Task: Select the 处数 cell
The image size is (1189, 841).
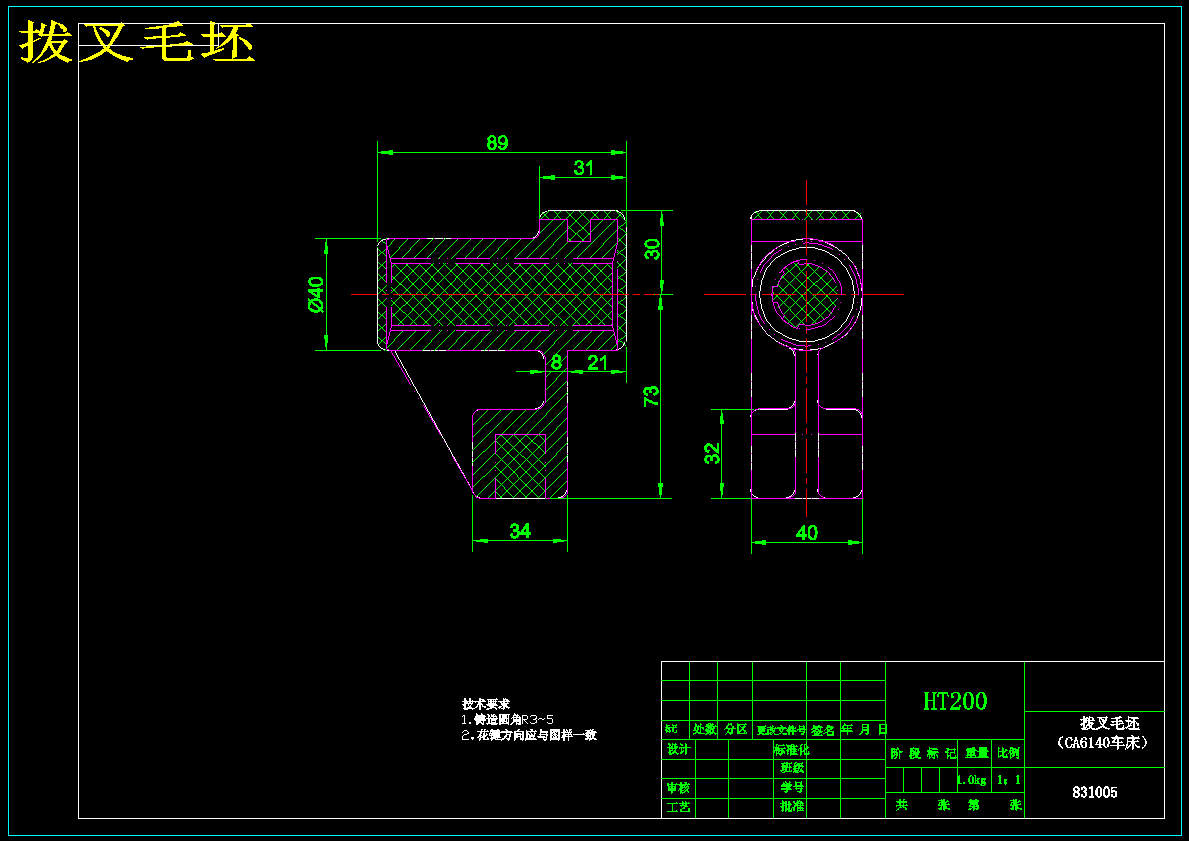Action: tap(704, 730)
